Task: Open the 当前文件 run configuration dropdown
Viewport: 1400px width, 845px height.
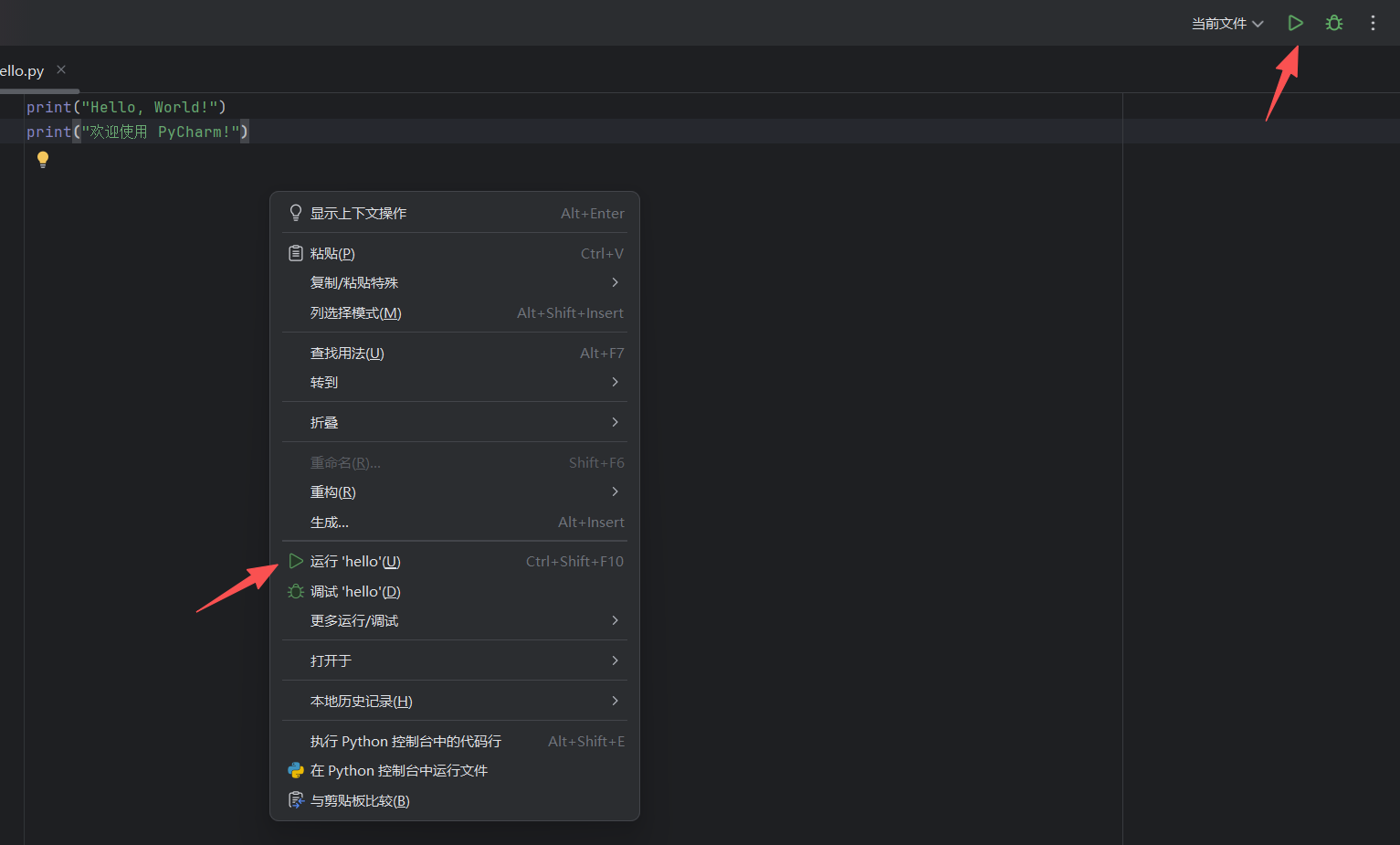Action: click(x=1226, y=24)
